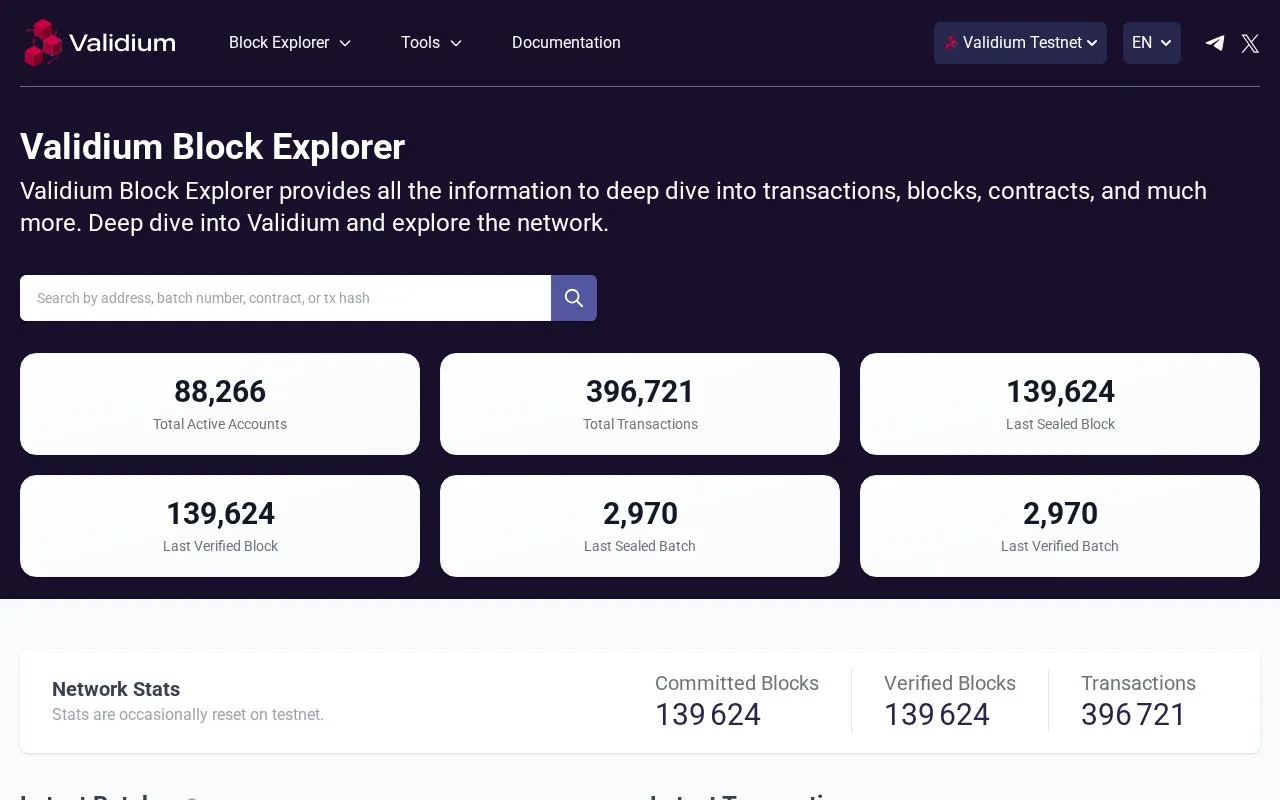Click the Last Sealed Batch label

pyautogui.click(x=640, y=546)
